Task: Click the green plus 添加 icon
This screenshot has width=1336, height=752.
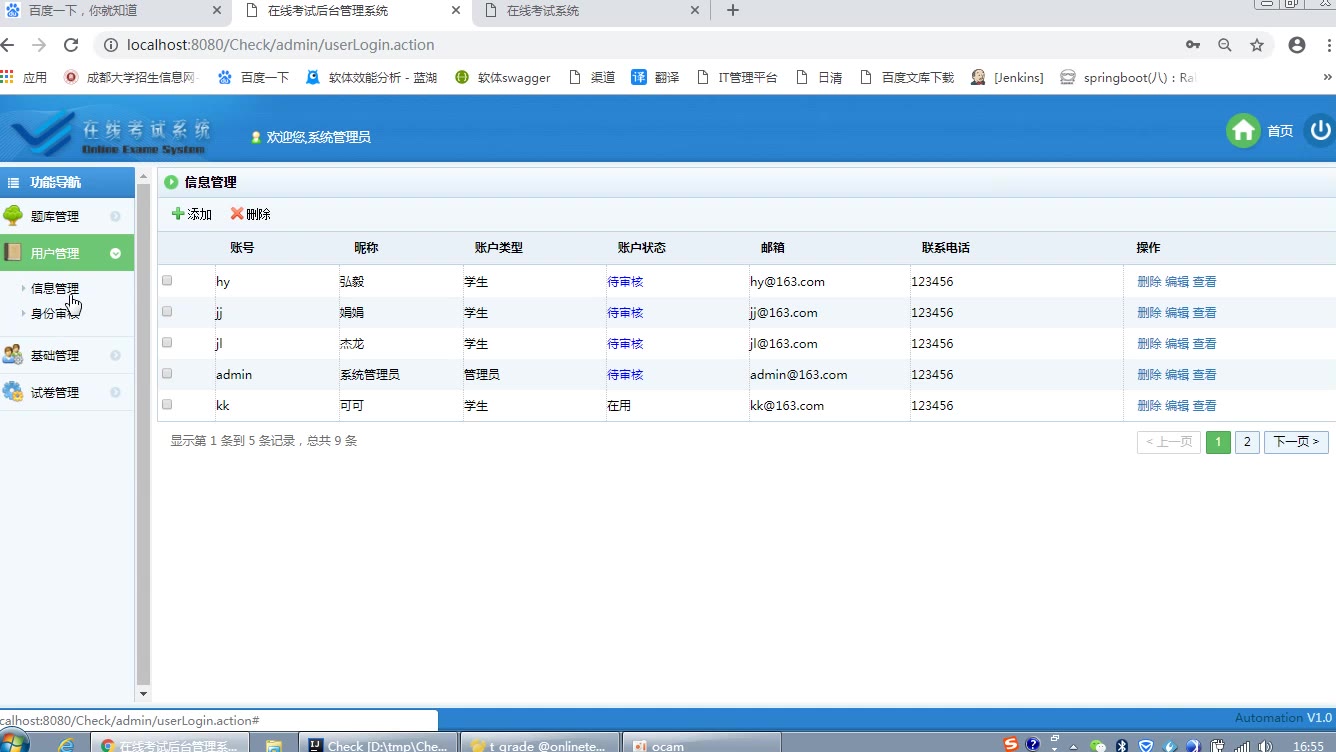Action: [178, 214]
